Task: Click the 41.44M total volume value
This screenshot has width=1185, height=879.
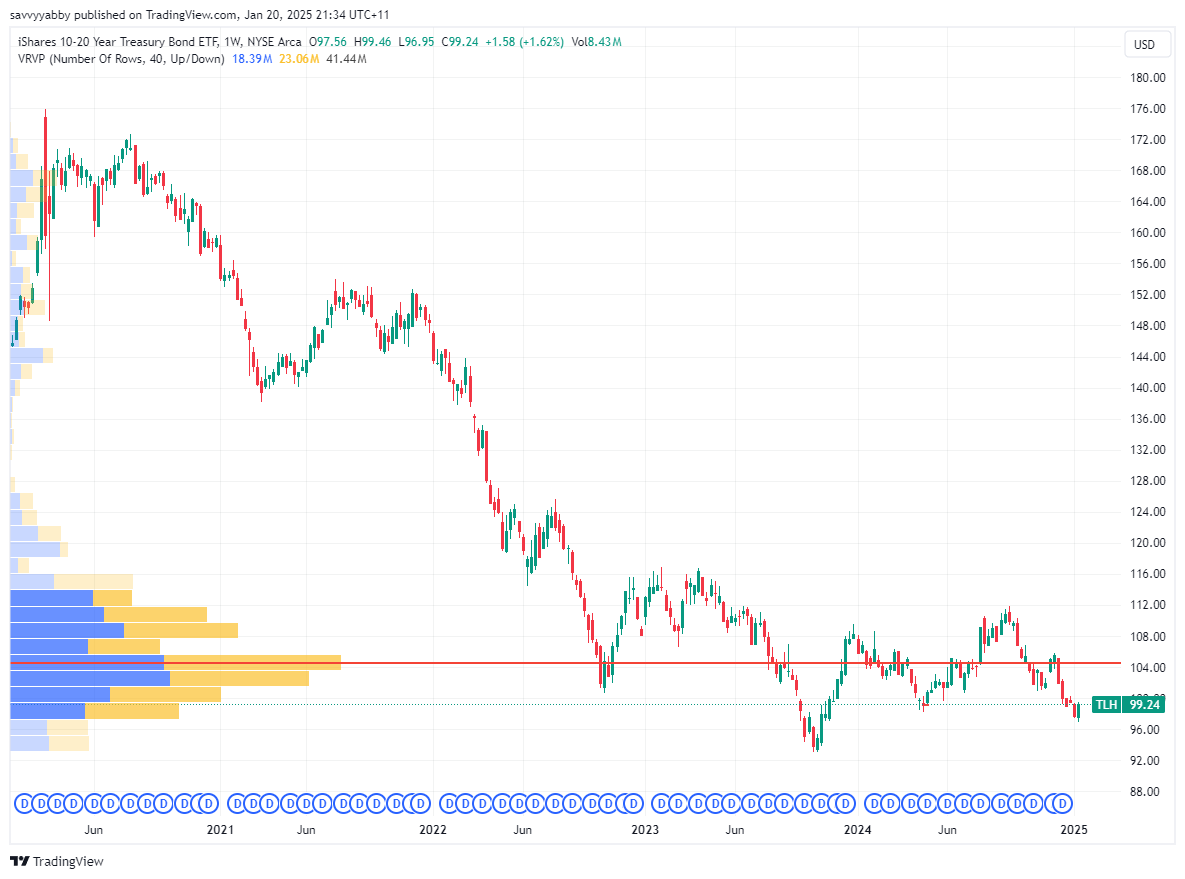Action: [x=346, y=59]
